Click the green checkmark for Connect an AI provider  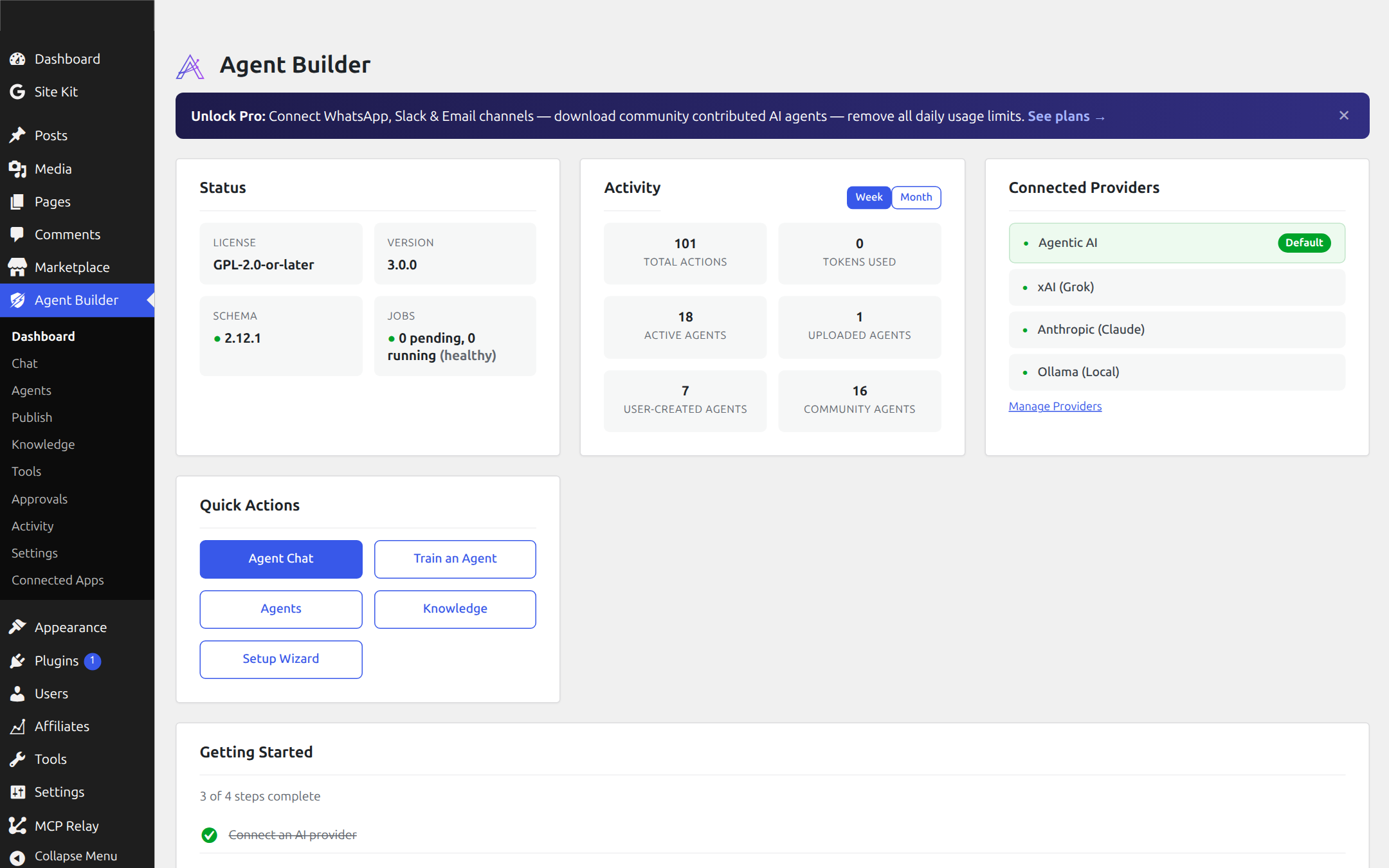click(x=209, y=835)
